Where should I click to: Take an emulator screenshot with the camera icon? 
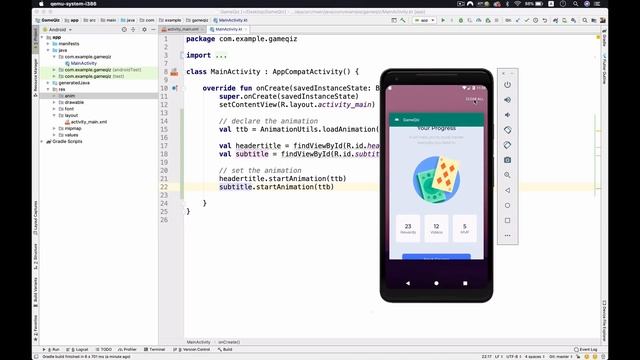pyautogui.click(x=507, y=160)
